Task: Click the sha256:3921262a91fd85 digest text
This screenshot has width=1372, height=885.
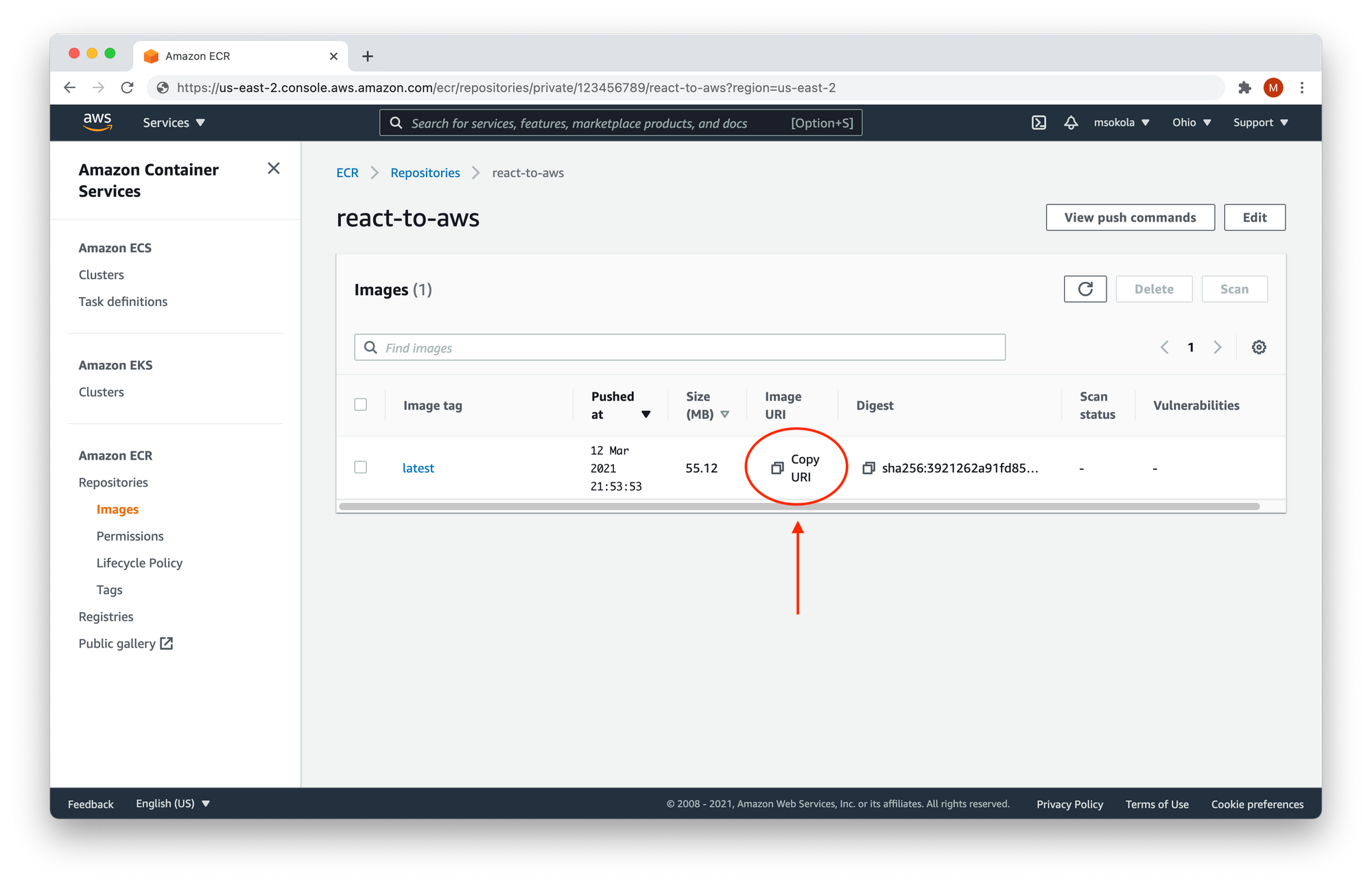Action: click(x=960, y=468)
